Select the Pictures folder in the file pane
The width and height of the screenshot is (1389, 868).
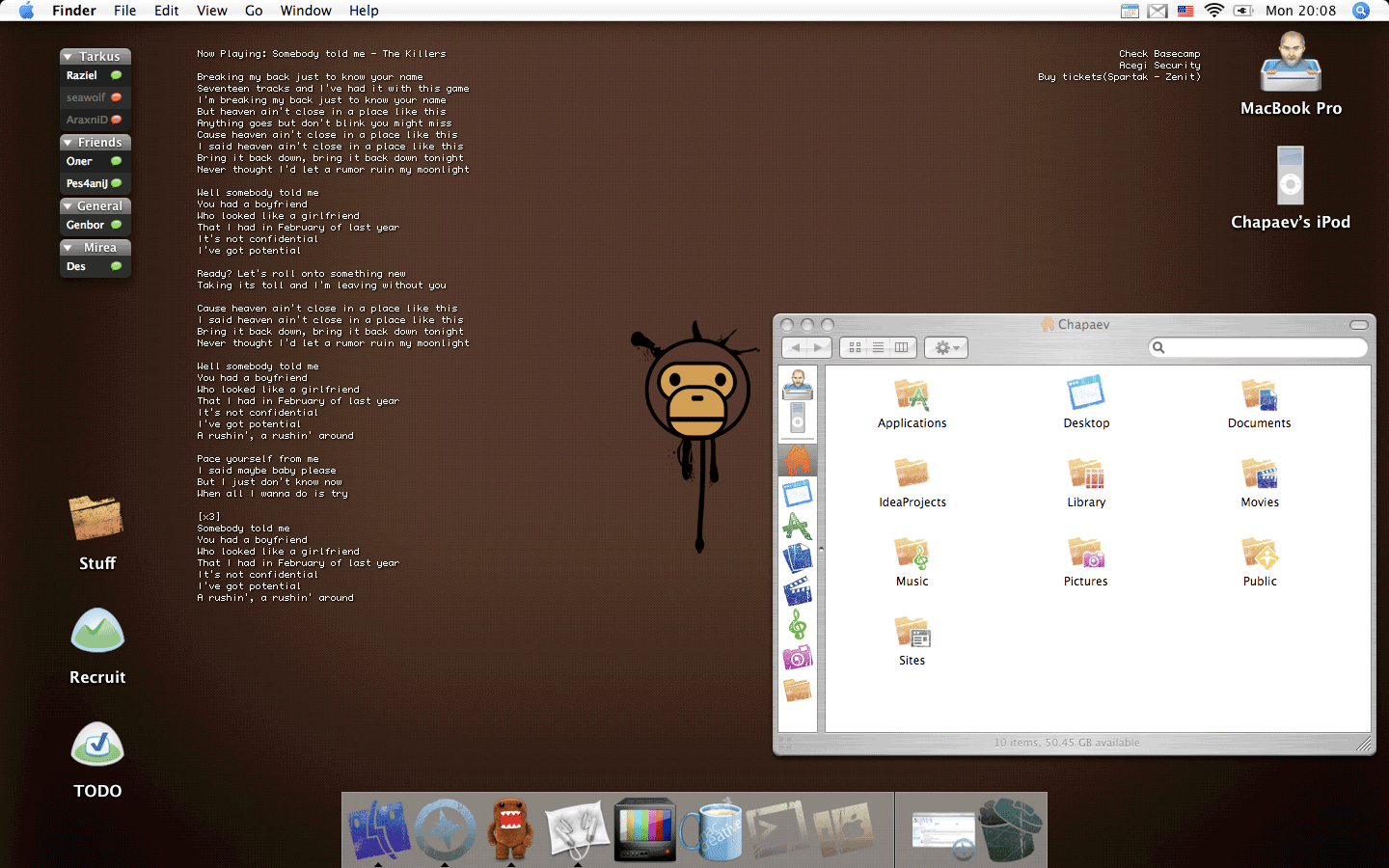(x=1086, y=561)
